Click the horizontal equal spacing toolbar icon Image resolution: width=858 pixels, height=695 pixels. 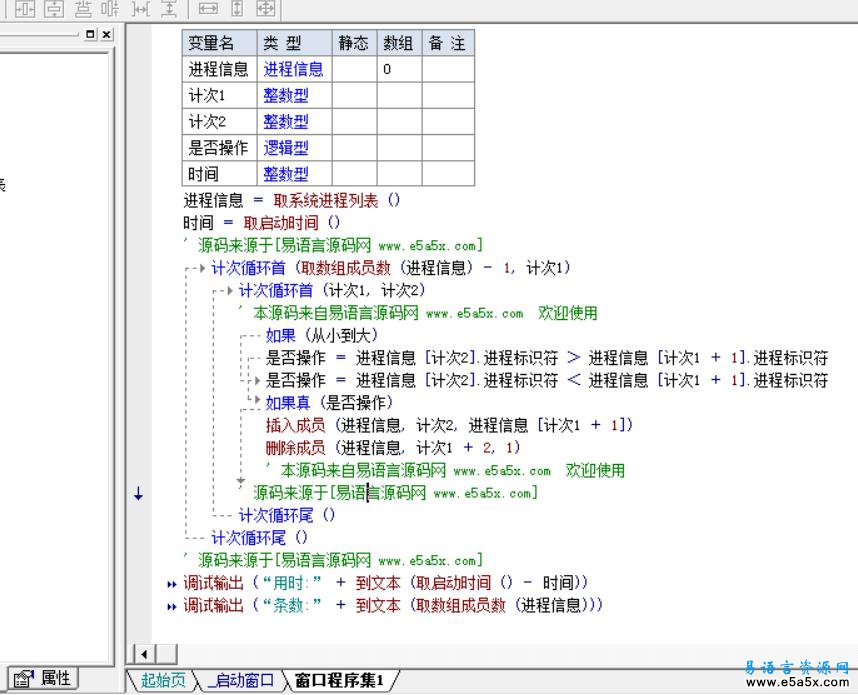(x=141, y=9)
